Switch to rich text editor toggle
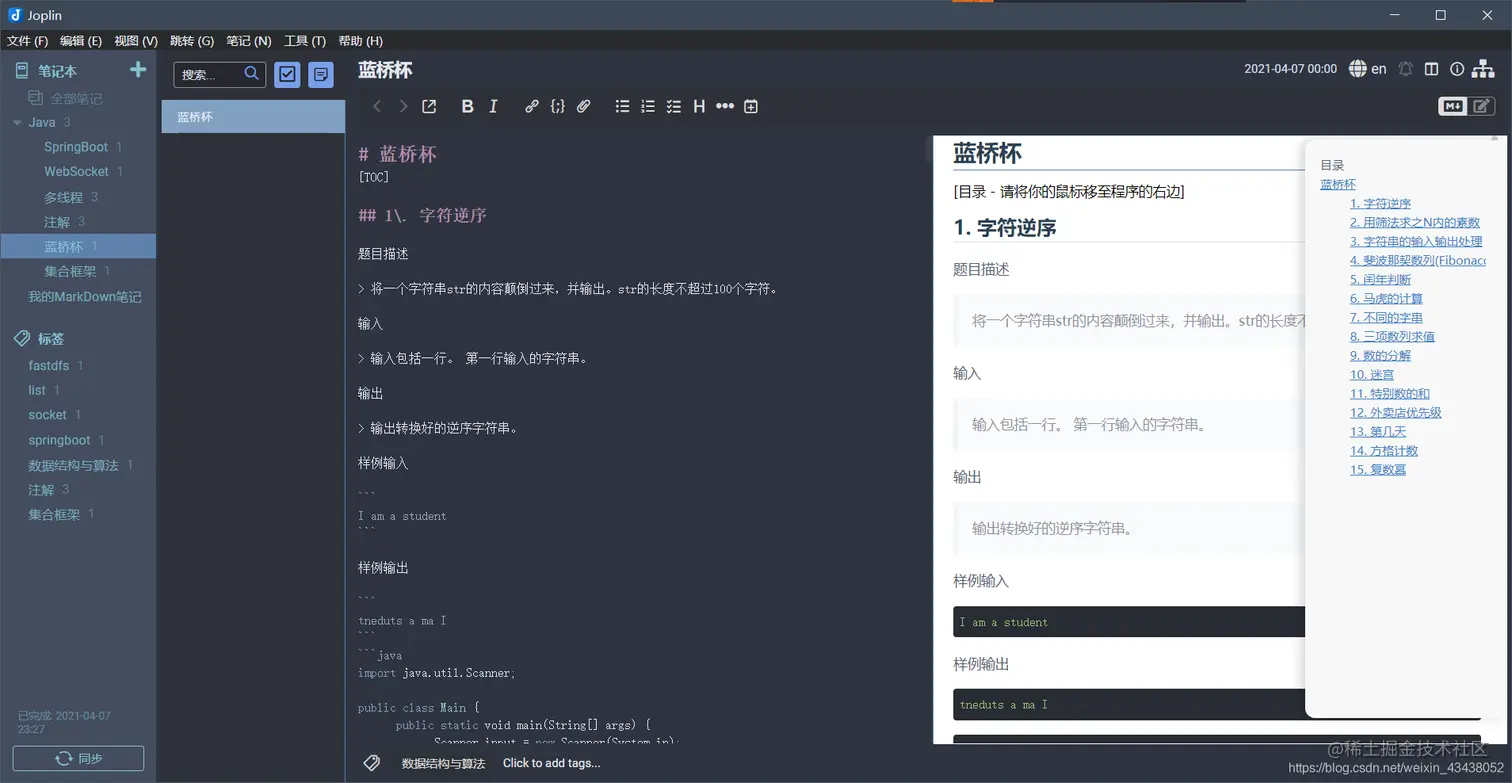Viewport: 1512px width, 783px height. [x=1481, y=106]
